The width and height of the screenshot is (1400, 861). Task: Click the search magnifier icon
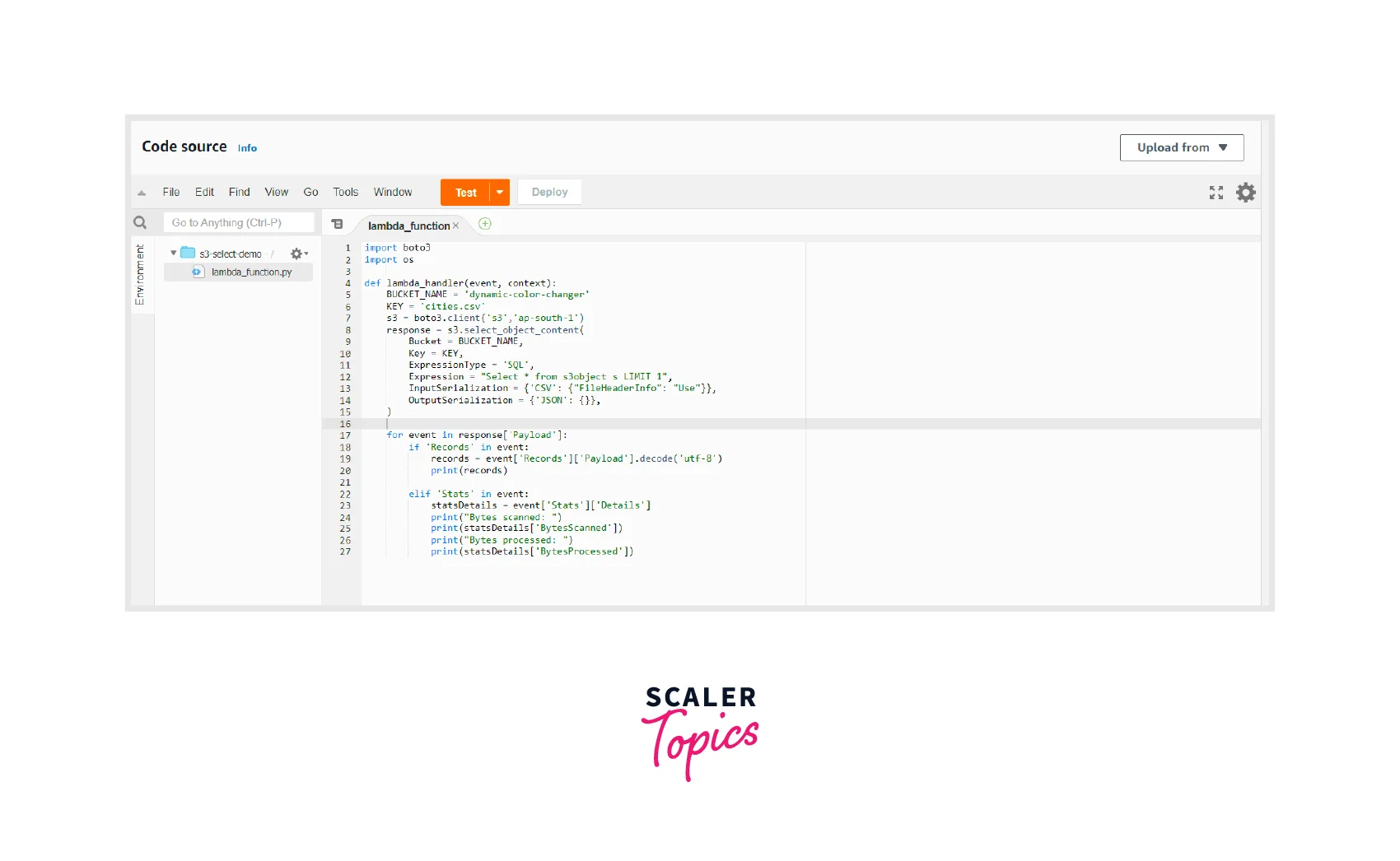(x=140, y=222)
